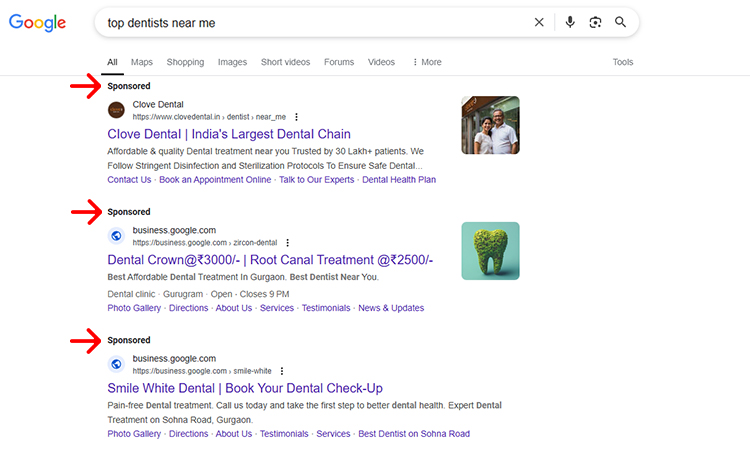The height and width of the screenshot is (450, 750).
Task: Select the All tab
Action: pyautogui.click(x=112, y=62)
